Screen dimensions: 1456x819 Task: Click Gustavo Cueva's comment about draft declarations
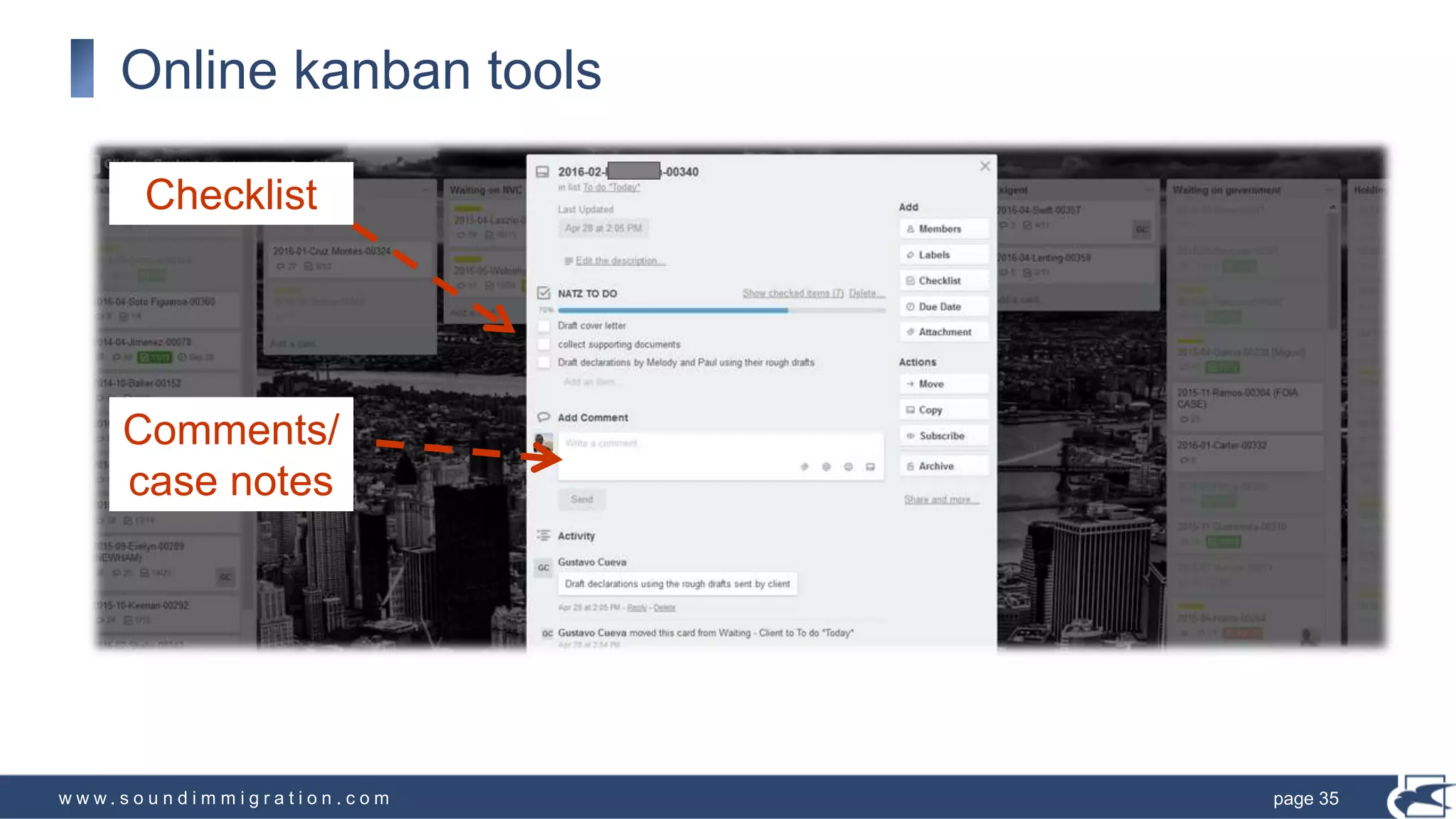coord(678,584)
